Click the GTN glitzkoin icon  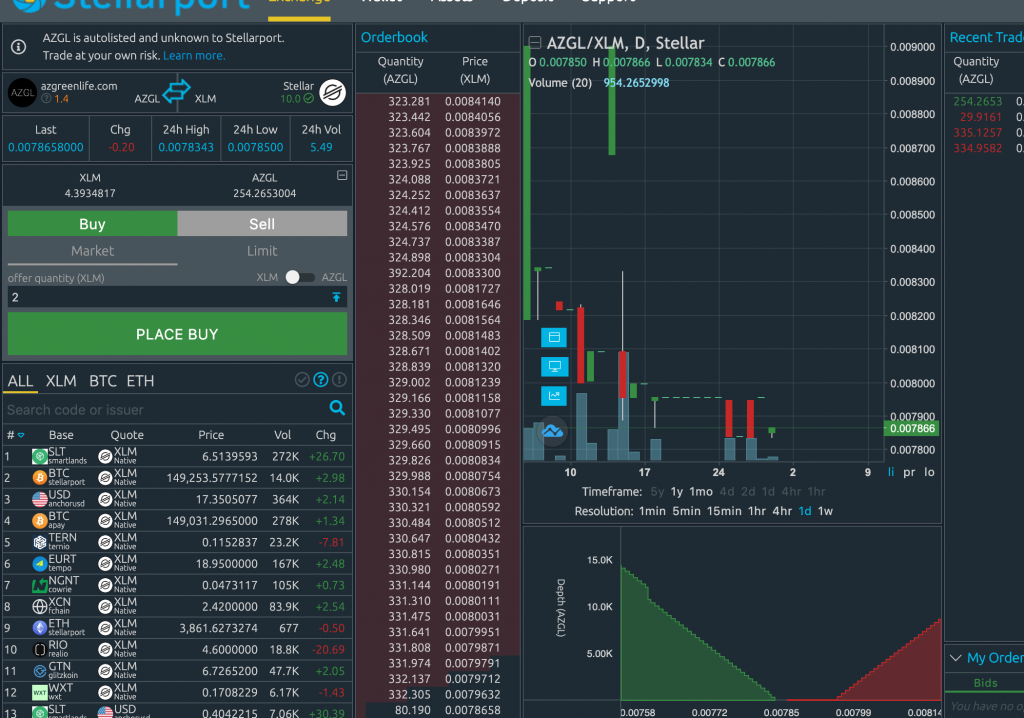click(x=40, y=671)
